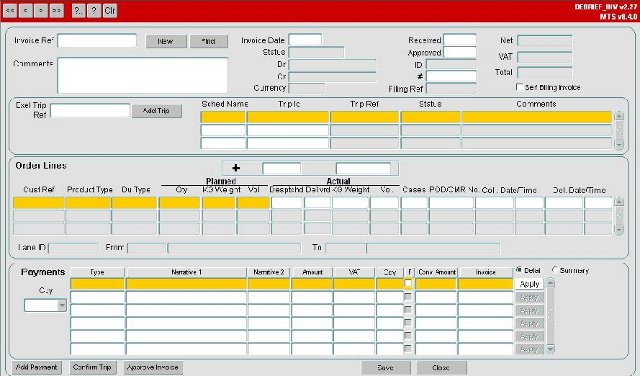This screenshot has height=376, width=640.
Task: Tick the F checkbox in fifth payment row
Action: pos(408,335)
